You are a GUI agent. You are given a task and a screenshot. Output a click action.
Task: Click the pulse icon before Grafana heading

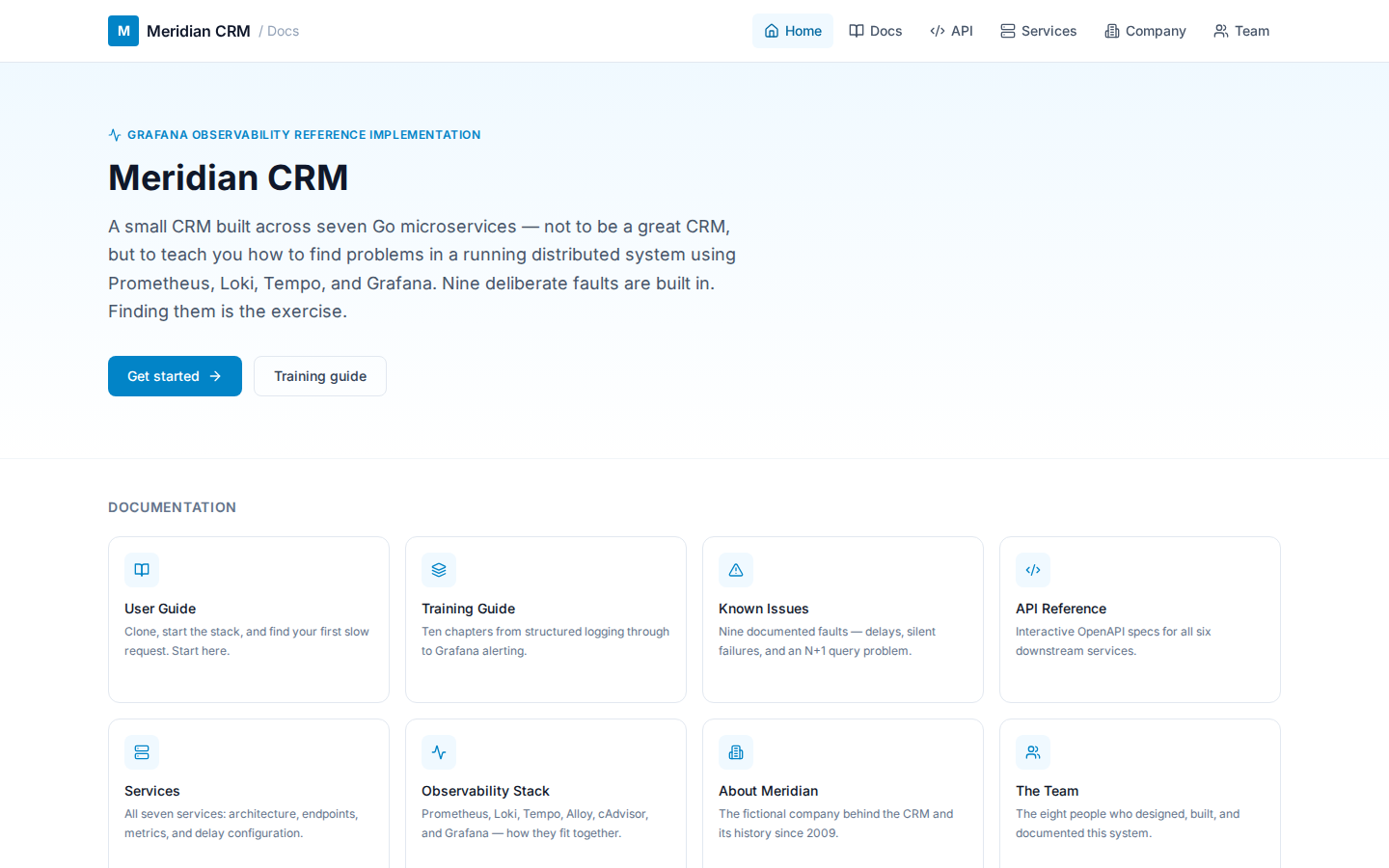(115, 135)
